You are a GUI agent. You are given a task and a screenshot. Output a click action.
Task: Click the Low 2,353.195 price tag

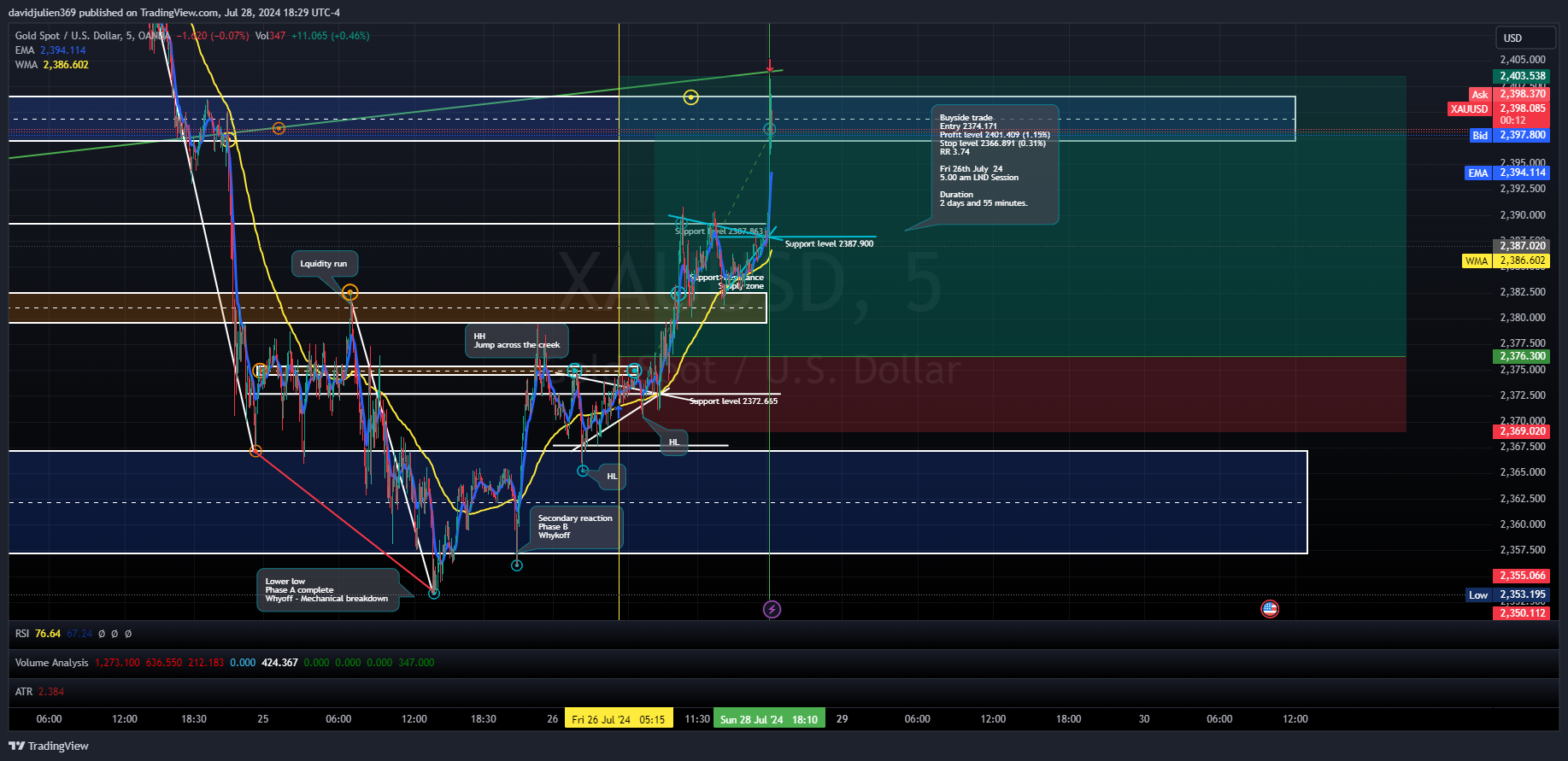[1508, 595]
